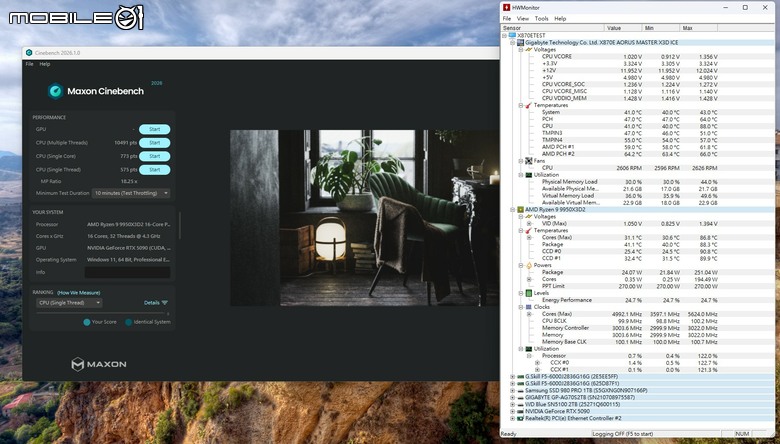This screenshot has width=780, height=444.
Task: Click the Temperatures thermometer icon under motherboard
Action: [x=528, y=105]
